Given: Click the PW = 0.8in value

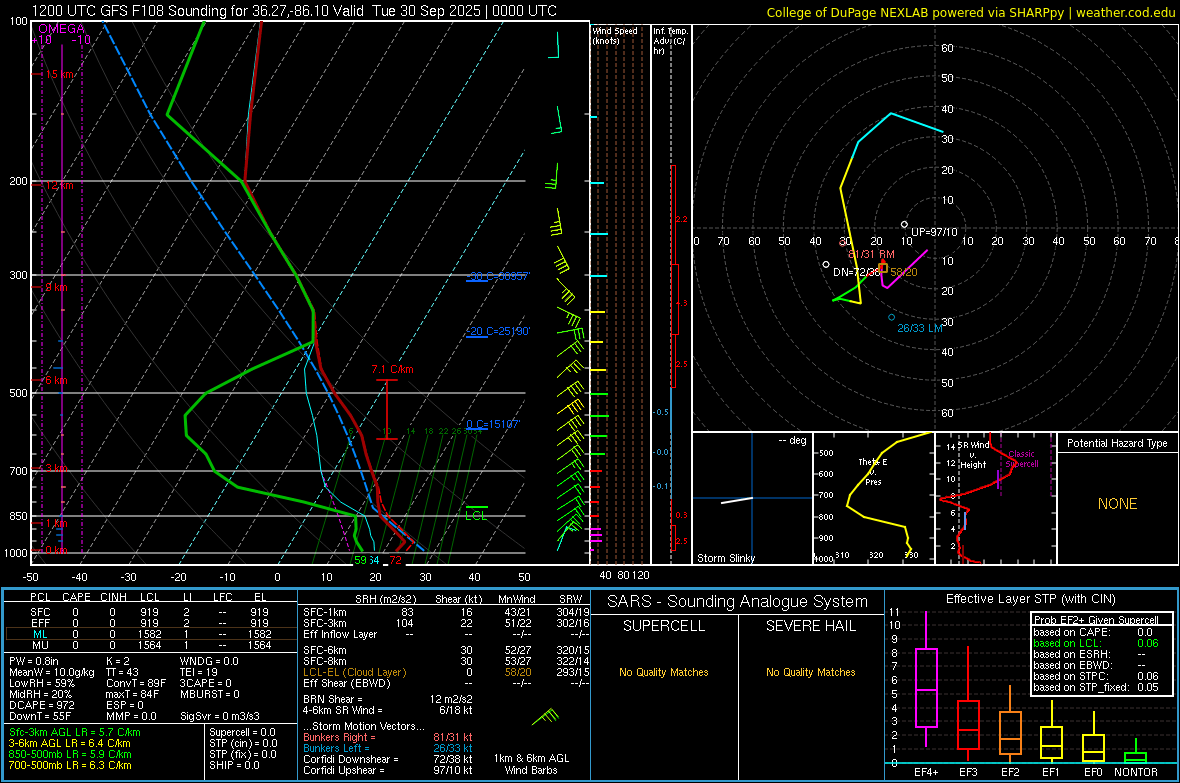Looking at the screenshot, I should pos(34,661).
